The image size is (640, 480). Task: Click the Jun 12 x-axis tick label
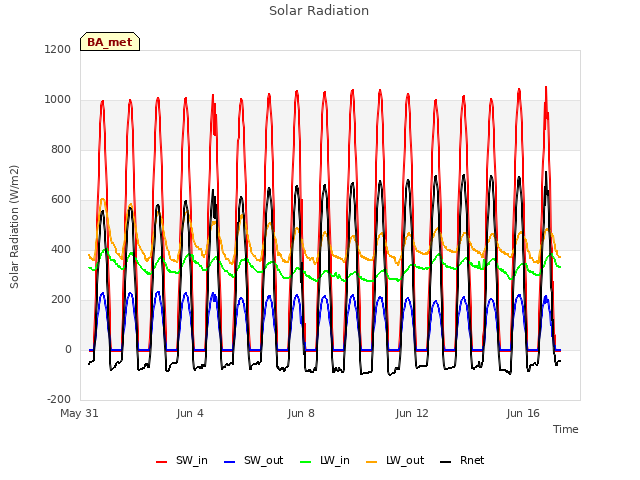[x=412, y=413]
